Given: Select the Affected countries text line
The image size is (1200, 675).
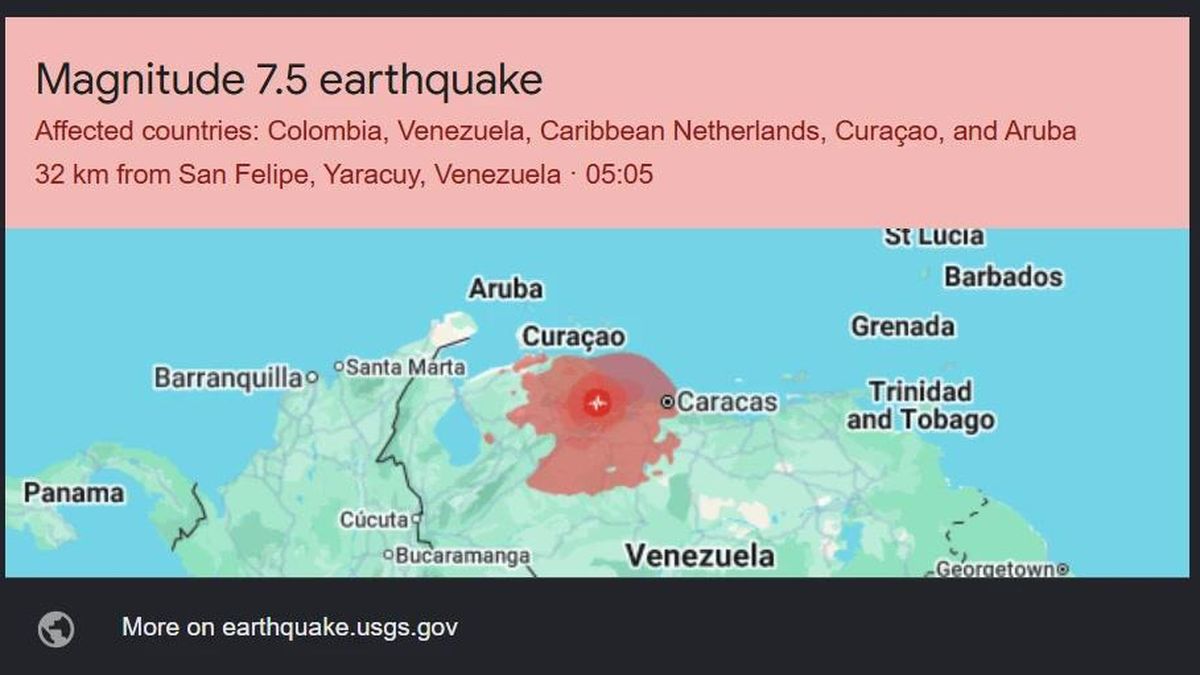Looking at the screenshot, I should click(x=556, y=131).
